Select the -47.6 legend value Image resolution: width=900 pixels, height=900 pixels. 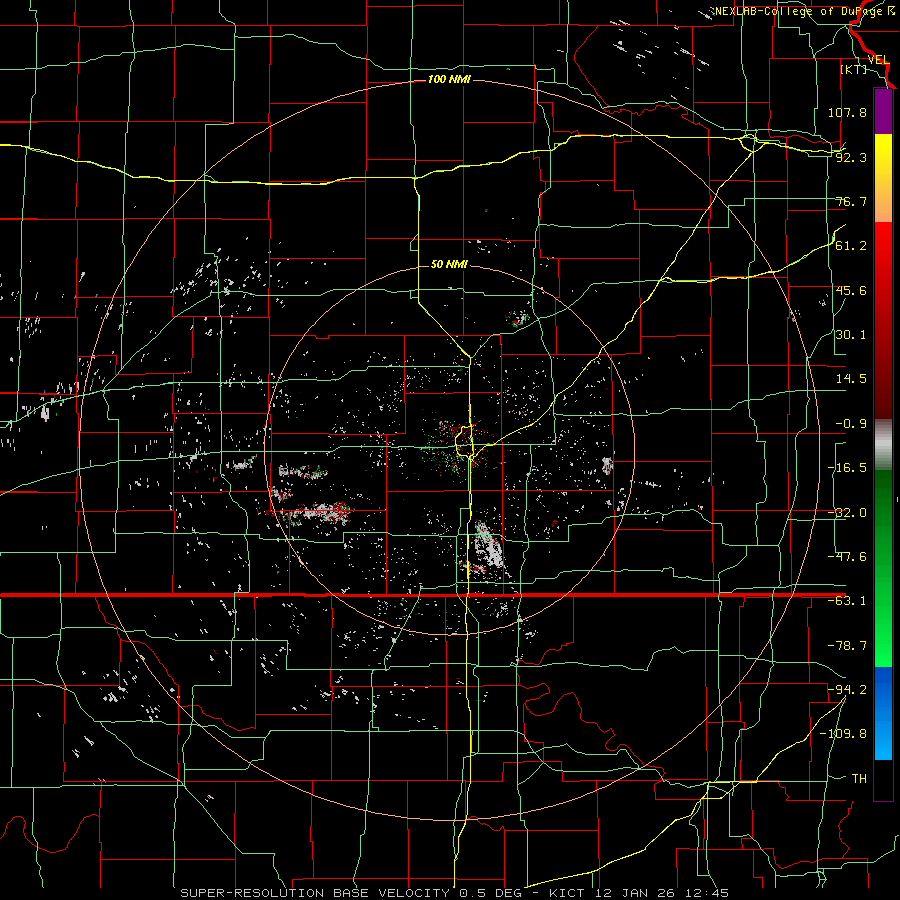tap(847, 557)
